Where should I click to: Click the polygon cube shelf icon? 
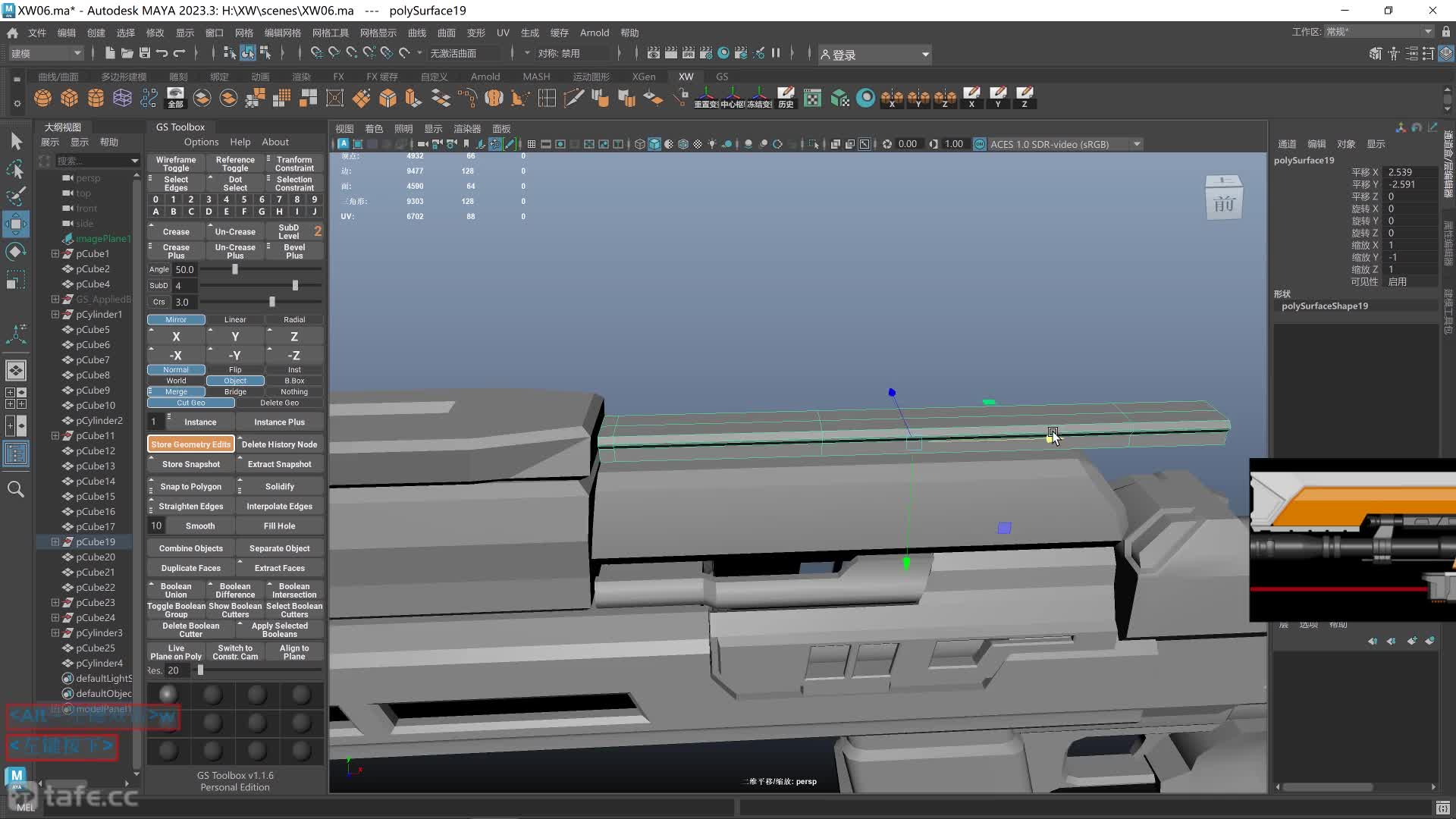70,98
